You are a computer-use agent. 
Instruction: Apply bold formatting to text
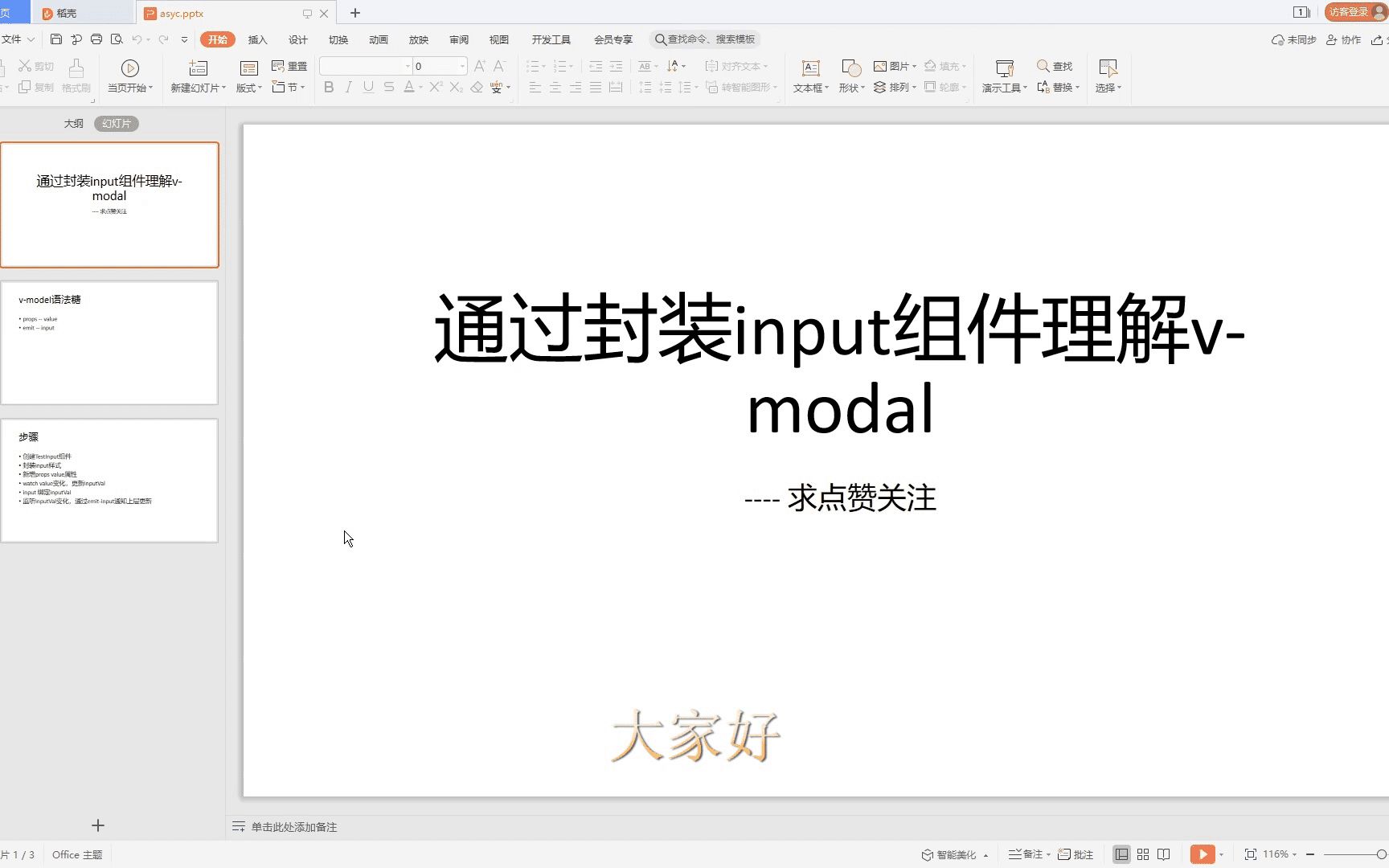tap(328, 88)
